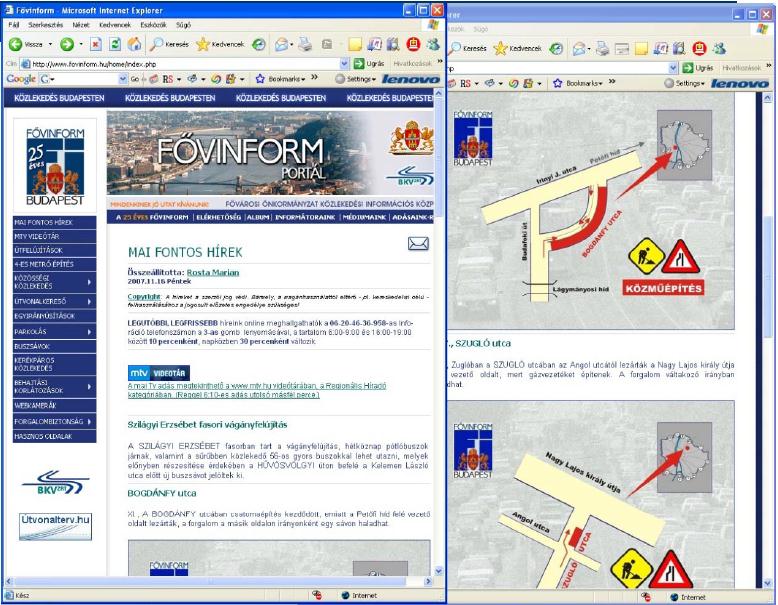Open the Nézet menu
This screenshot has height=605, width=778.
[81, 24]
